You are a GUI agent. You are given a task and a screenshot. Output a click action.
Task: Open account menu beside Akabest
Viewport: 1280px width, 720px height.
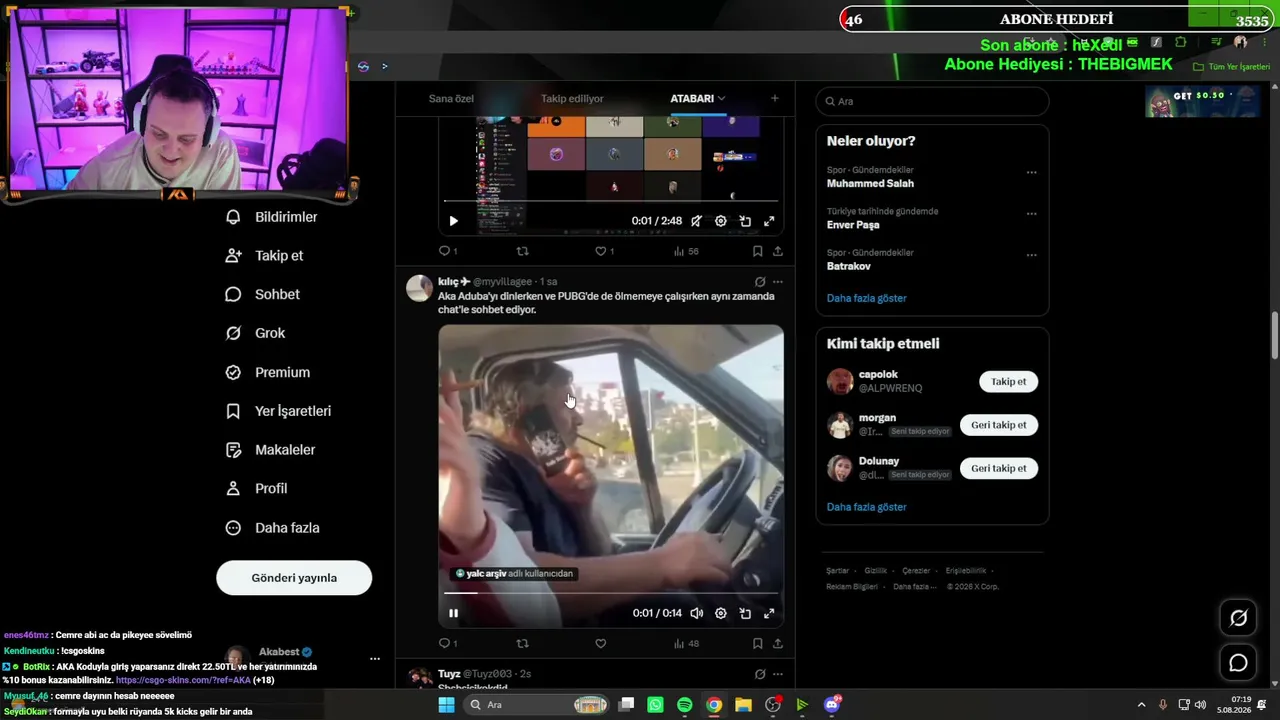point(375,658)
